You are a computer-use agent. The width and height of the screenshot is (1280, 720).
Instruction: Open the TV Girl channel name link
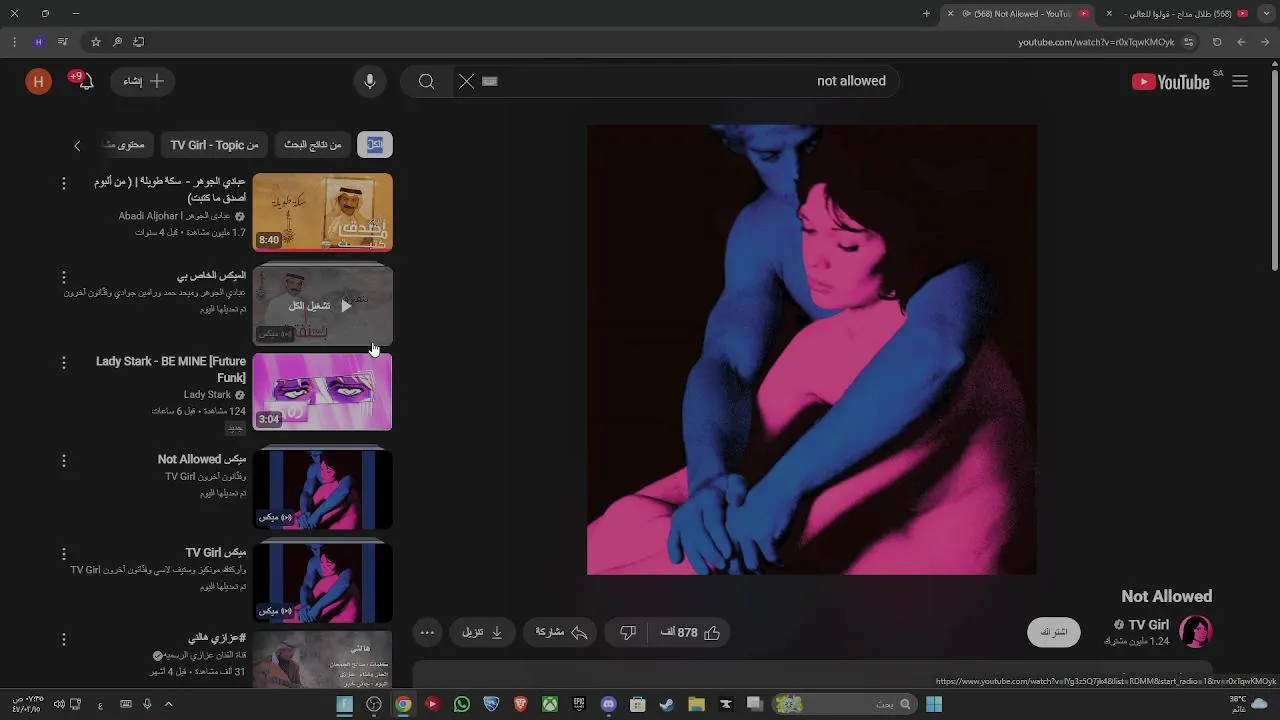coord(1148,625)
